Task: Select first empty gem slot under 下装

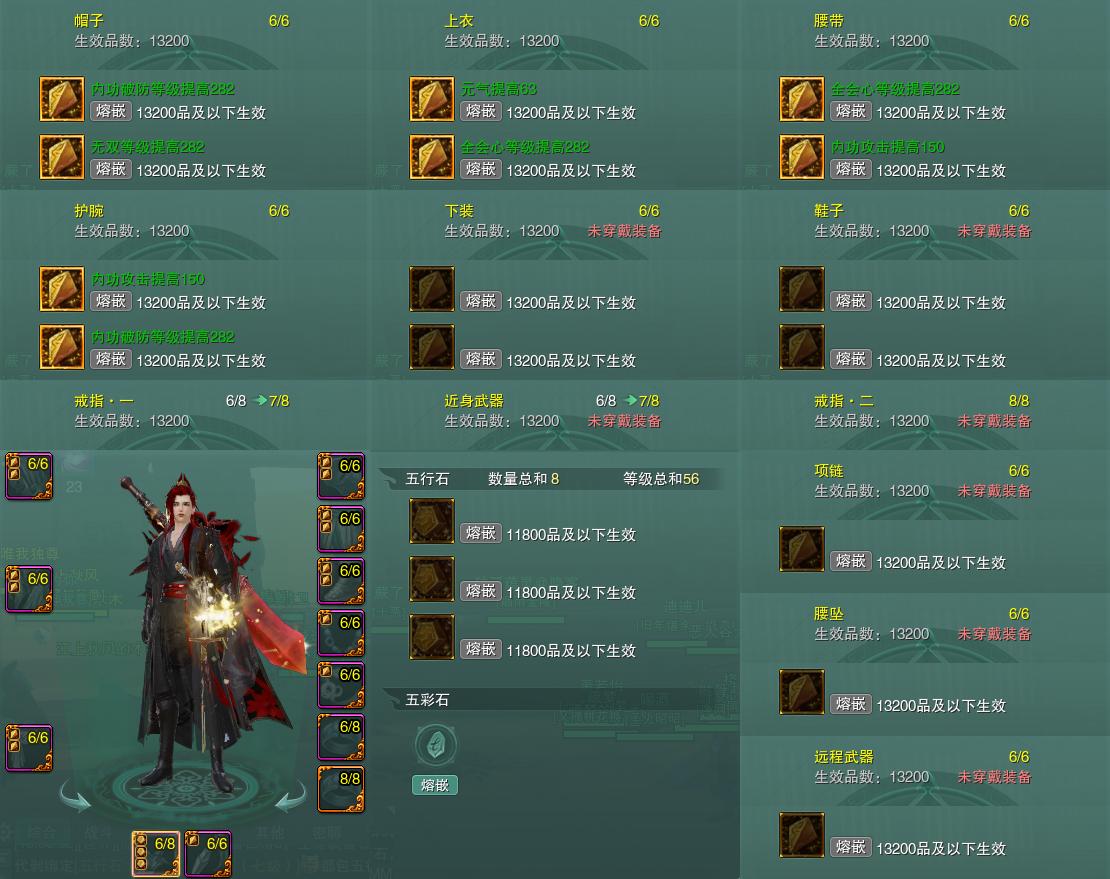Action: click(432, 289)
